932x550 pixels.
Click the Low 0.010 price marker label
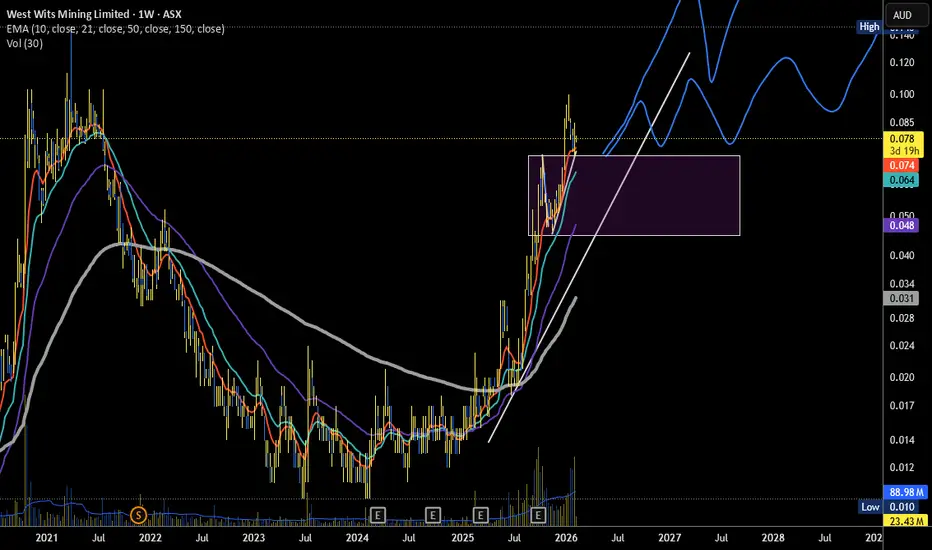889,507
